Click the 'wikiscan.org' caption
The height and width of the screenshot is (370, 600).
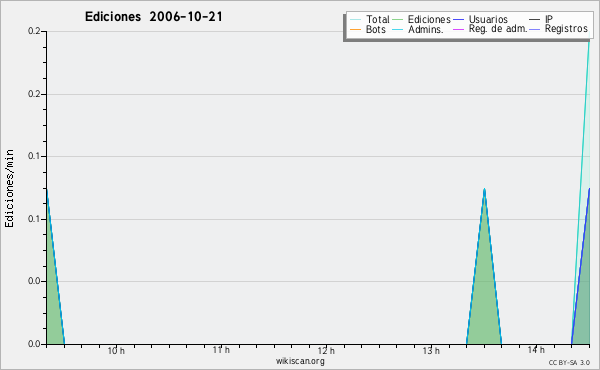point(300,361)
